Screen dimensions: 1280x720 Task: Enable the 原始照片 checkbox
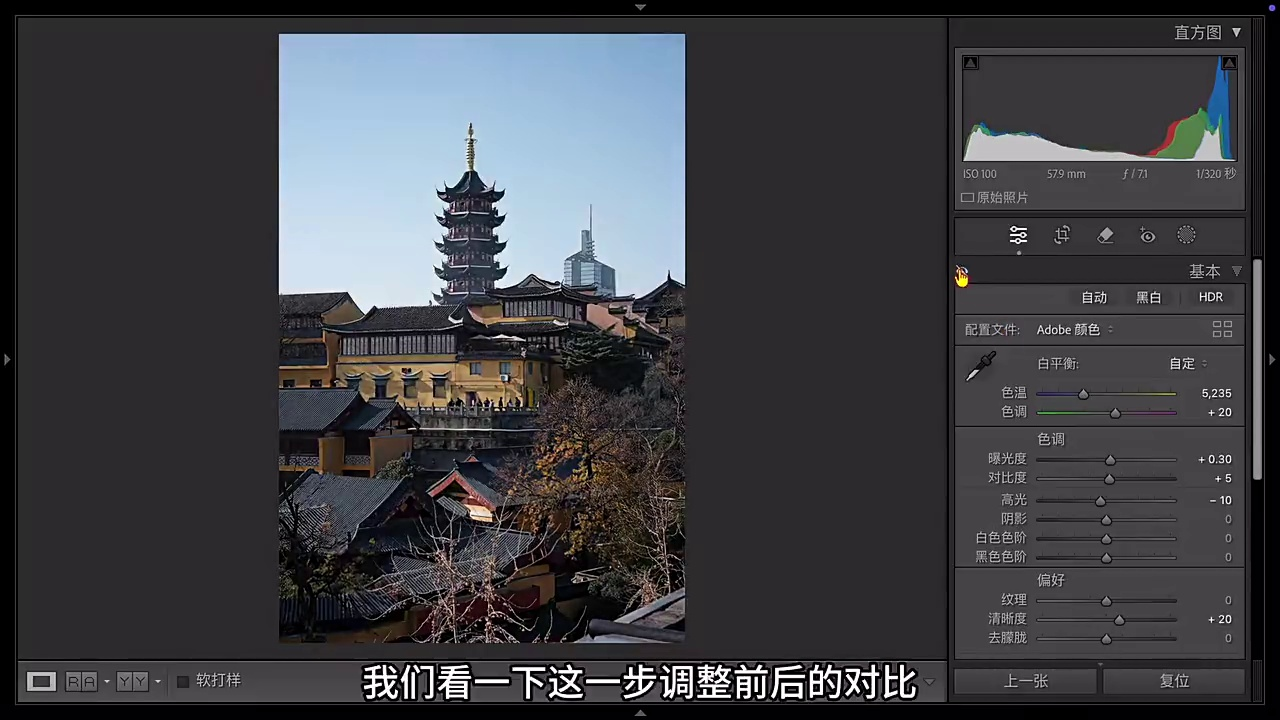point(968,198)
